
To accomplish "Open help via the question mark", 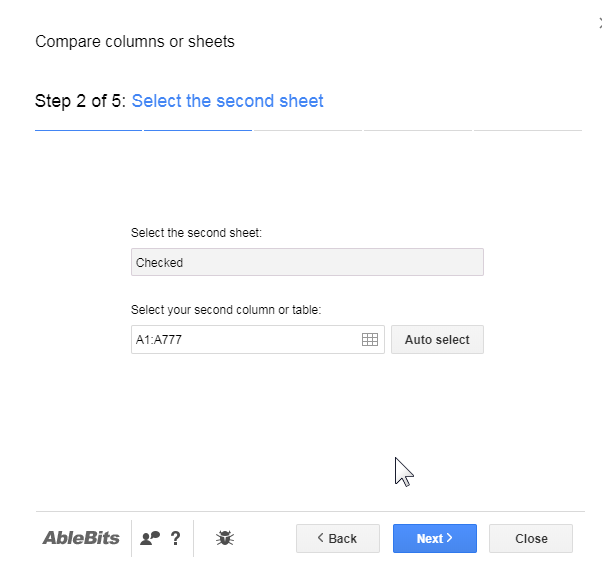I will (176, 538).
